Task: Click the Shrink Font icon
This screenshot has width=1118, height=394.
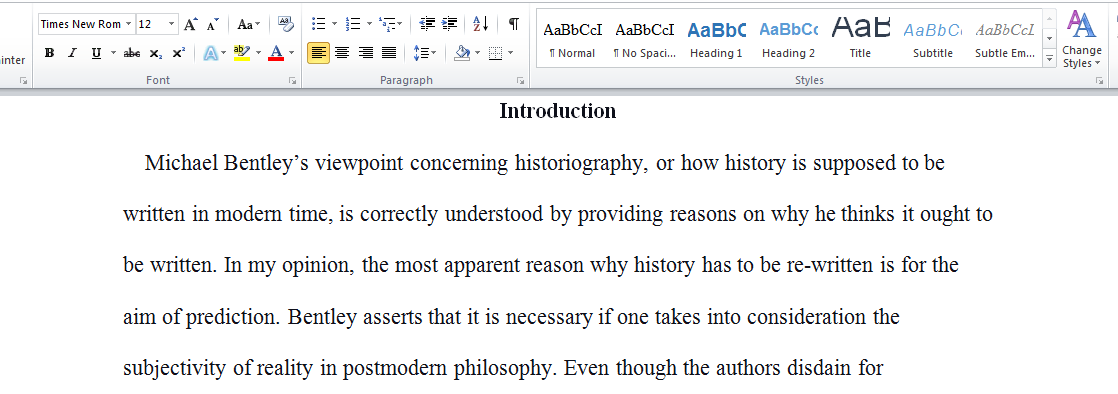Action: coord(212,24)
